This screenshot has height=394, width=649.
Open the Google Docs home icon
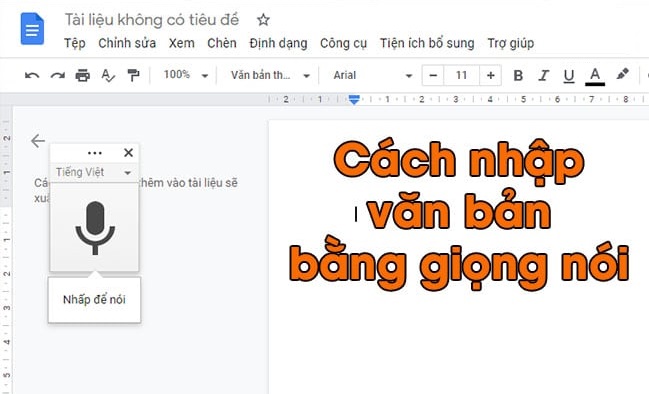(32, 29)
